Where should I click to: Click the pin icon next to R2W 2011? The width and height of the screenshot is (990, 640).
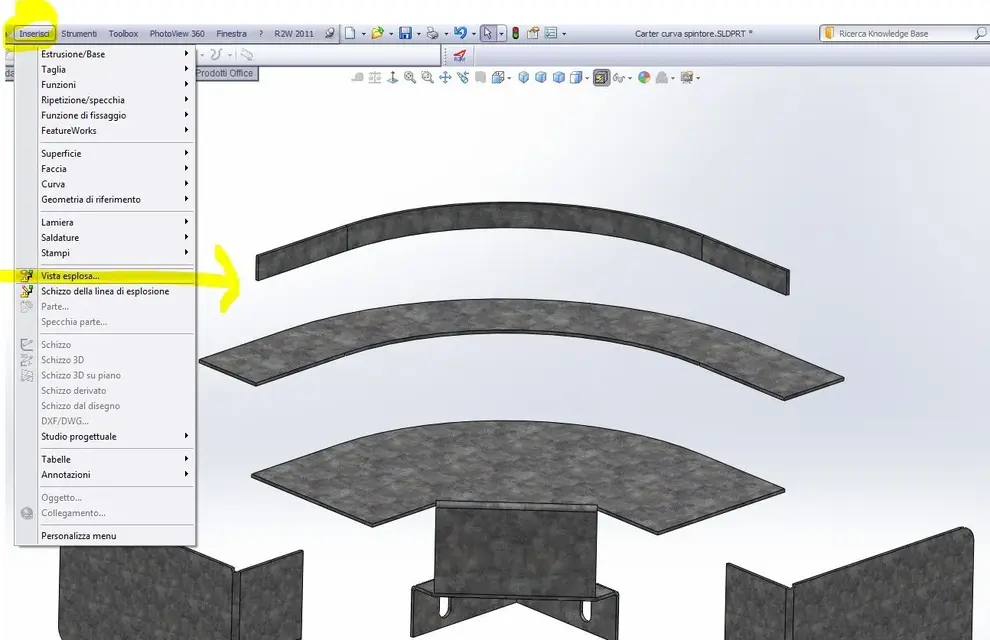pos(330,33)
